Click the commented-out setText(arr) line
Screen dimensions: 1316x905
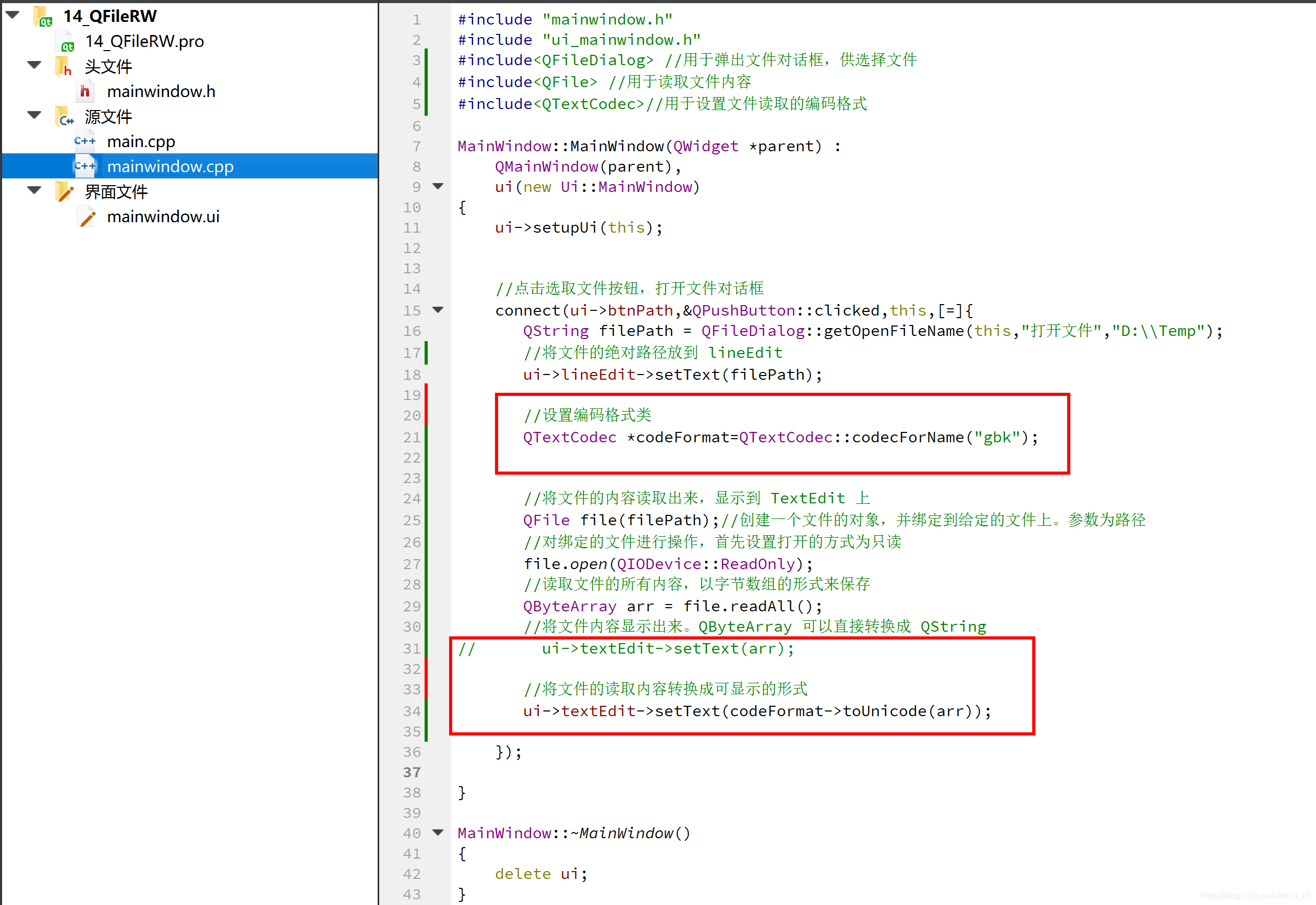[x=626, y=649]
